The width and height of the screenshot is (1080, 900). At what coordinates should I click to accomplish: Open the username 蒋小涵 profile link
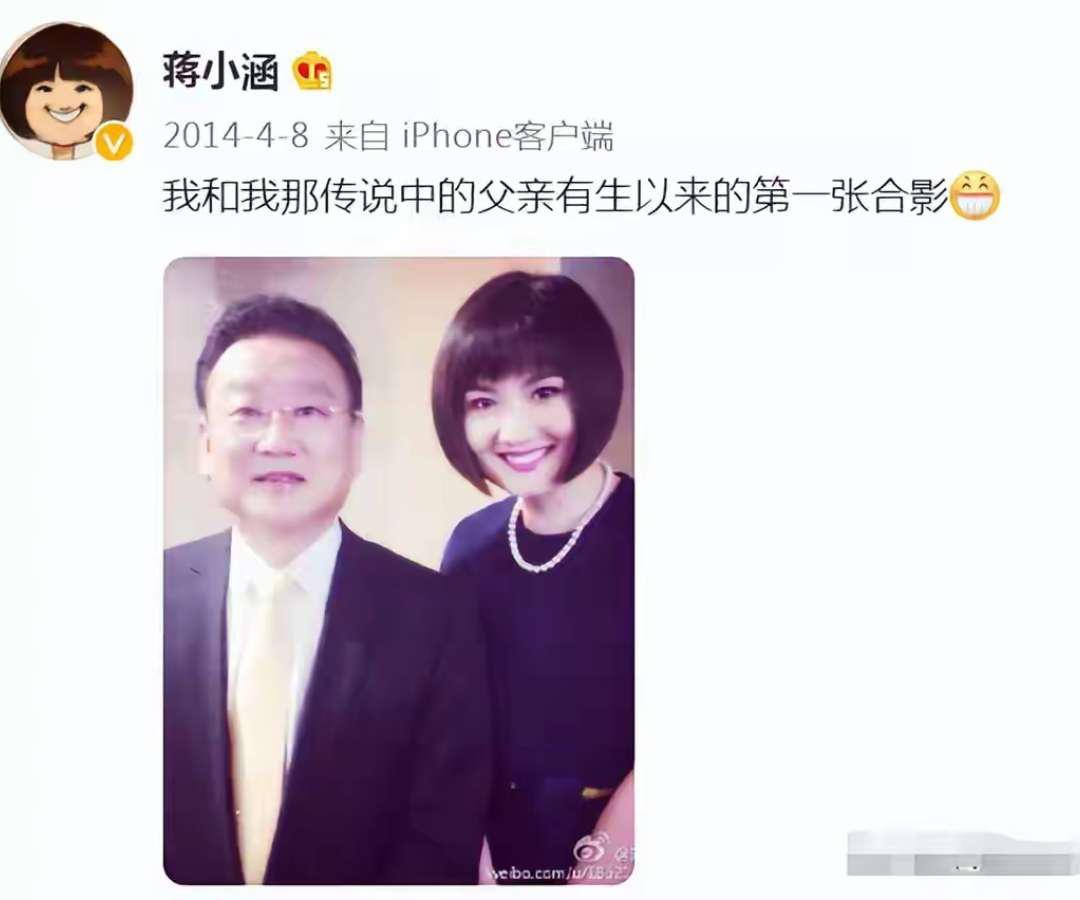coord(220,72)
